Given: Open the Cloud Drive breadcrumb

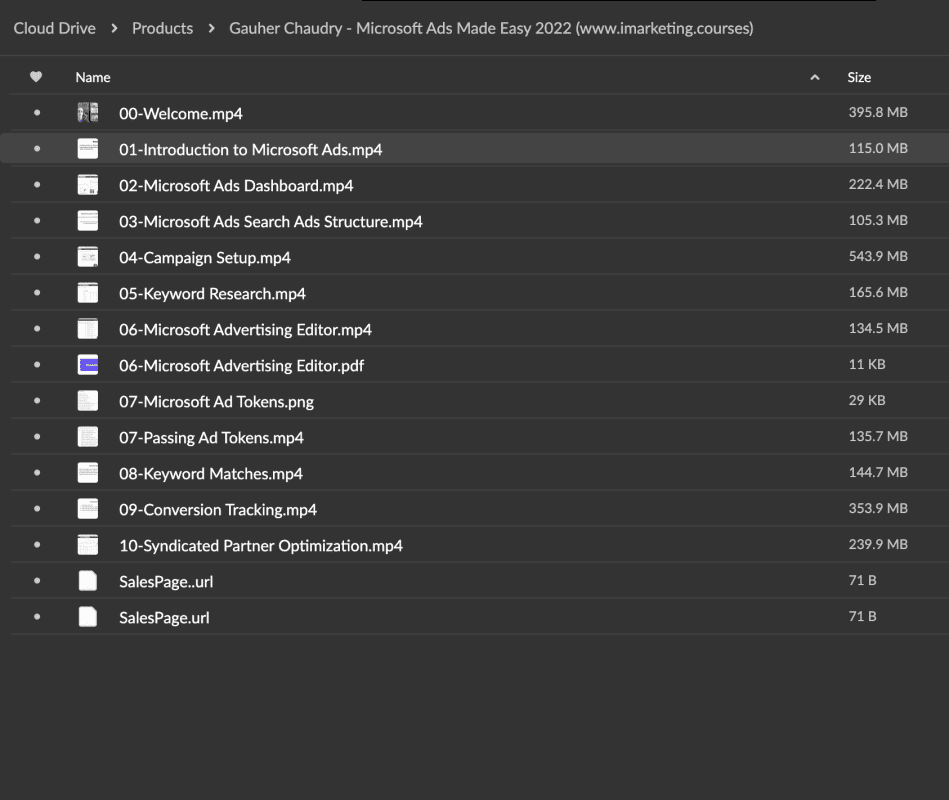Looking at the screenshot, I should (x=54, y=28).
